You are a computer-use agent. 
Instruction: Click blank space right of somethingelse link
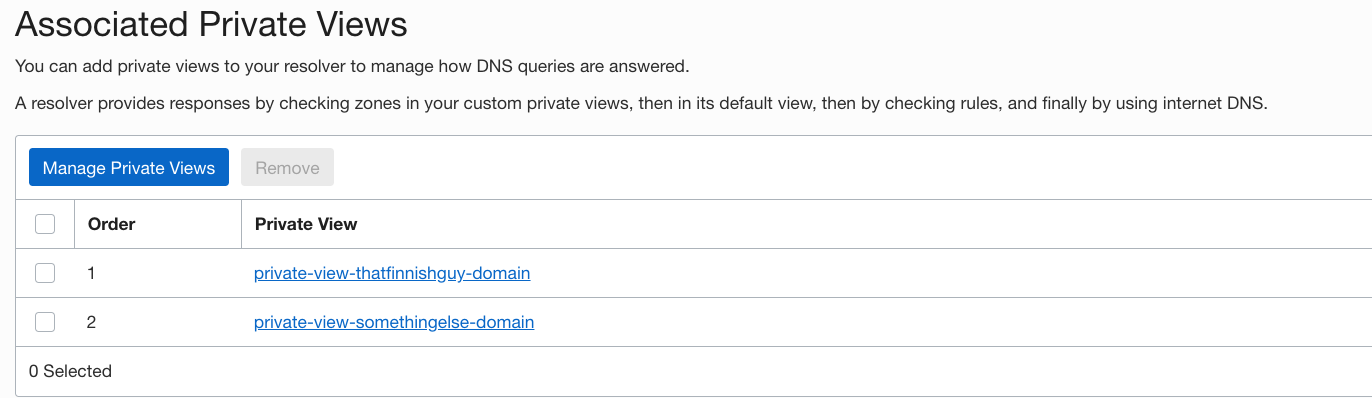click(x=950, y=322)
